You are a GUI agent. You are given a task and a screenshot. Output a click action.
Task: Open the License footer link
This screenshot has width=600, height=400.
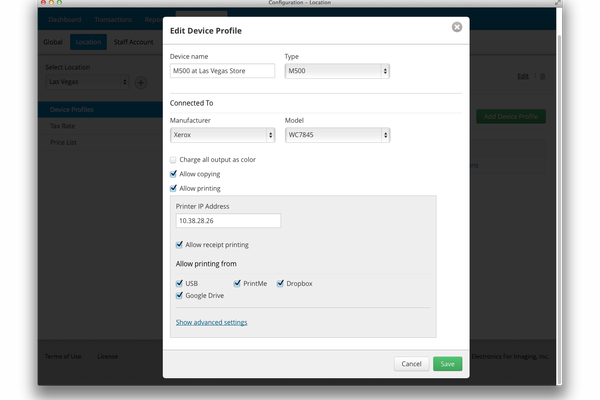[107, 356]
